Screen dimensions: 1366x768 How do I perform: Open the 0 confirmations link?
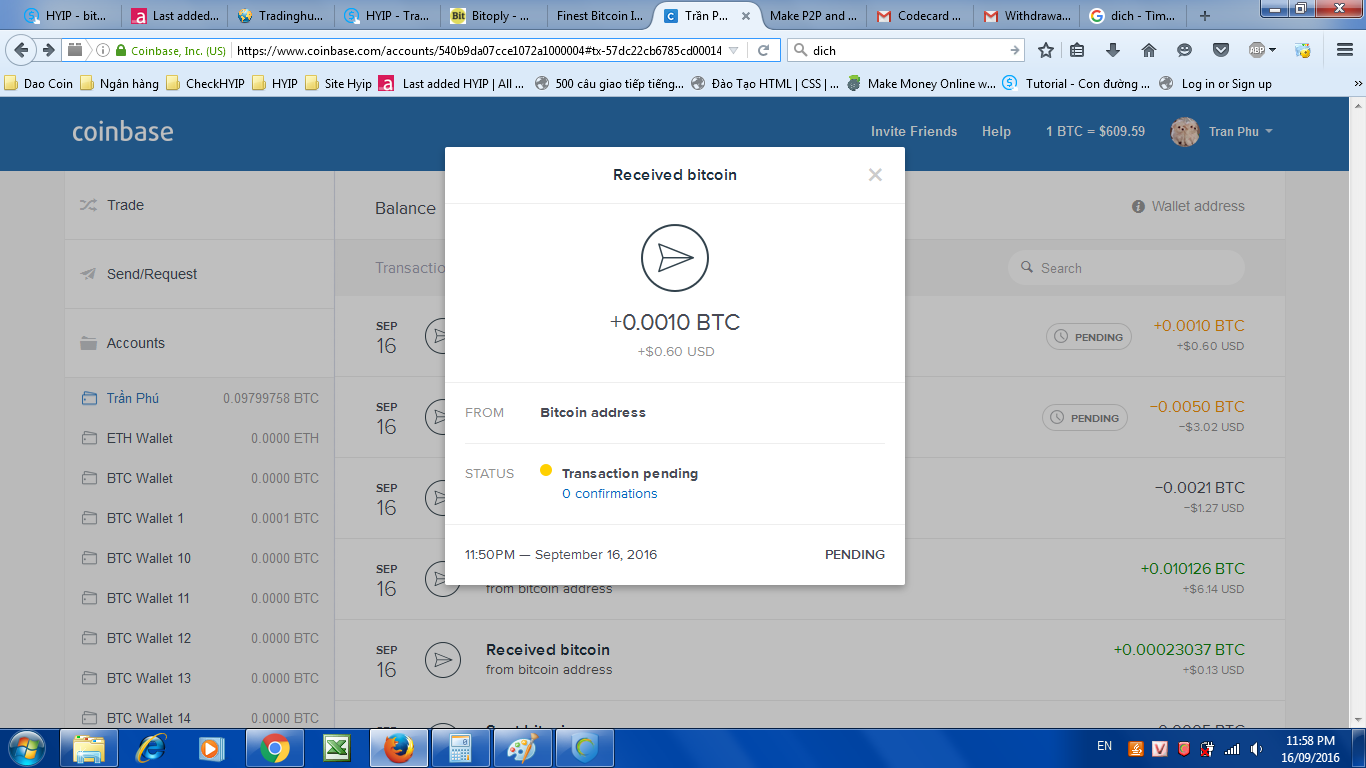[610, 494]
